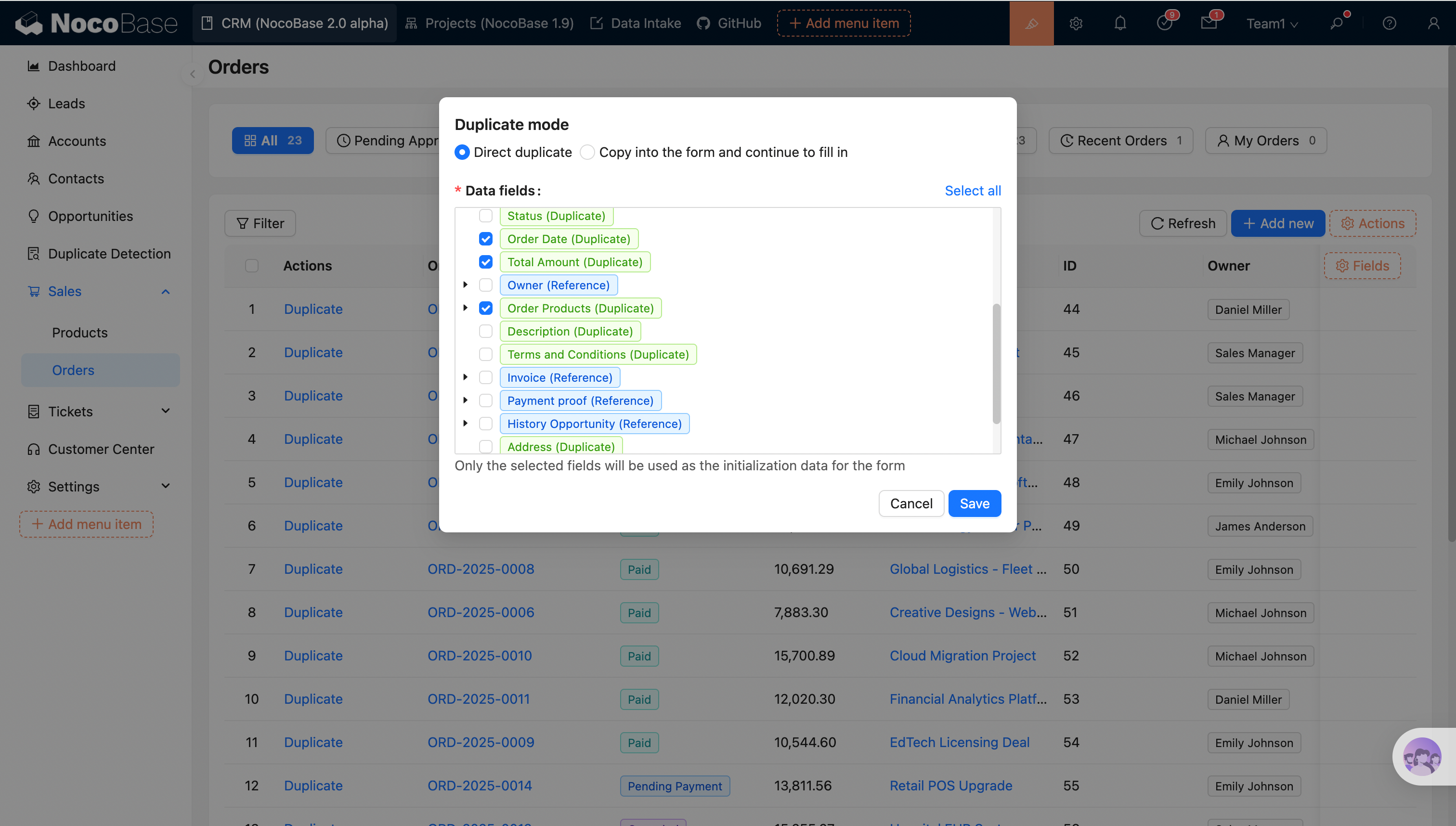The height and width of the screenshot is (826, 1456).
Task: Expand the Owner (Reference) tree node
Action: 465,285
